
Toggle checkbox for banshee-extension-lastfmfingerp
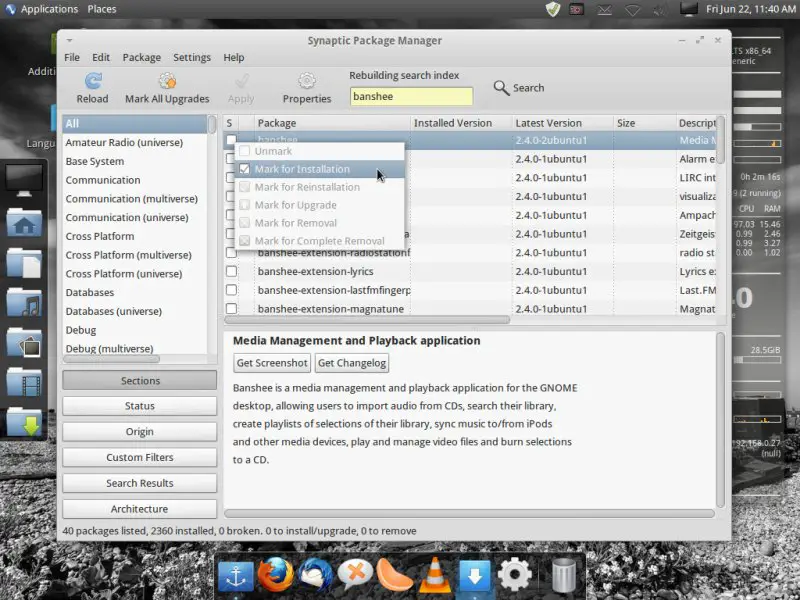click(x=232, y=290)
